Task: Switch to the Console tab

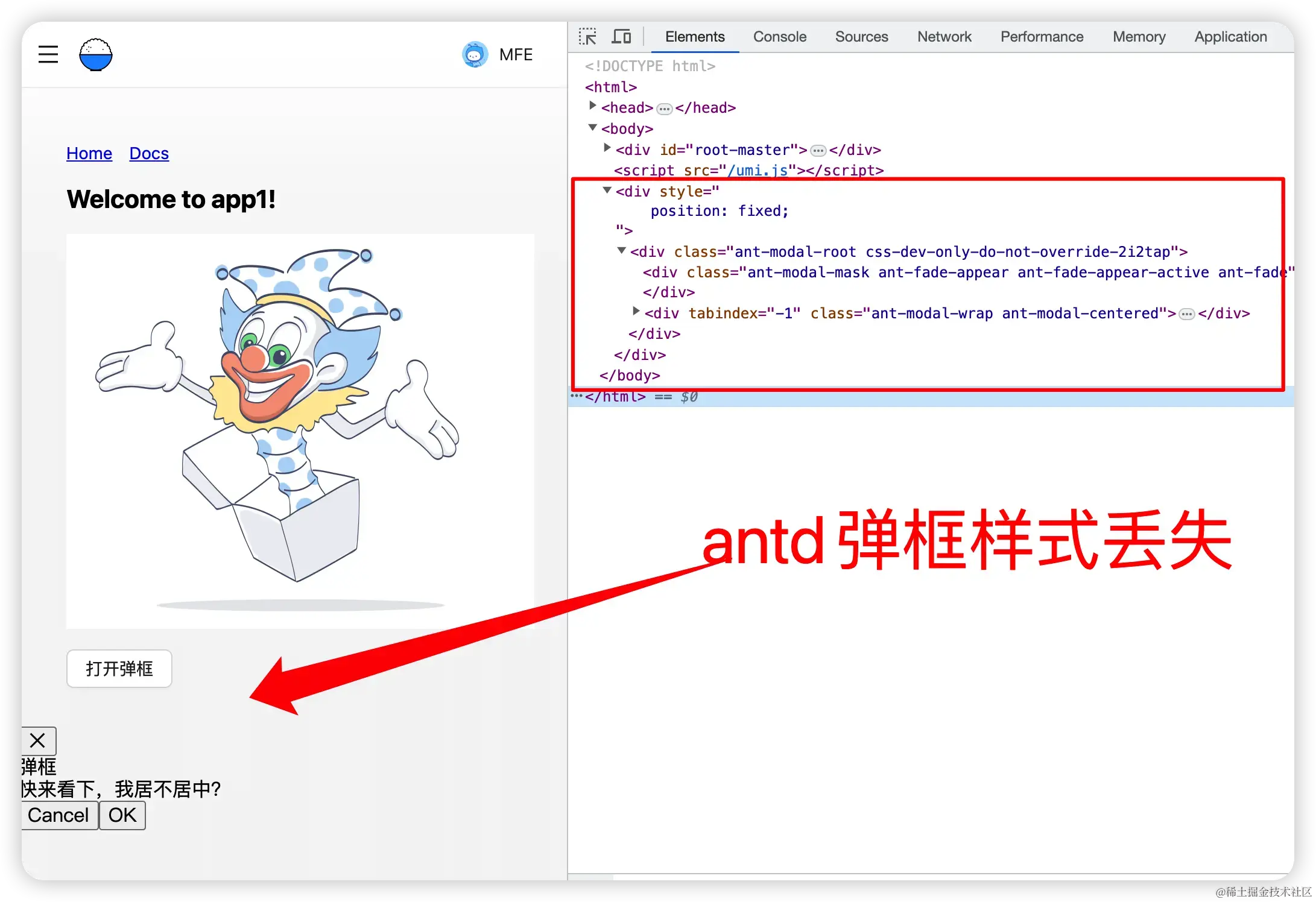Action: point(779,37)
